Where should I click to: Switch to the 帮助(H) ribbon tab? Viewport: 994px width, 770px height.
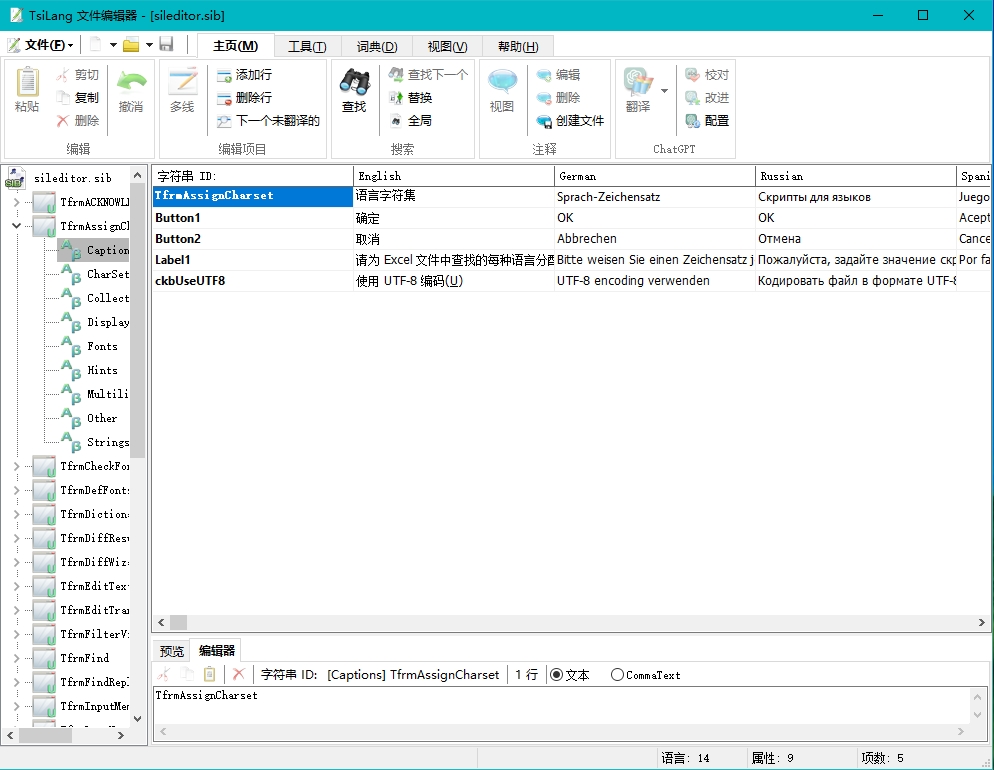click(x=519, y=47)
